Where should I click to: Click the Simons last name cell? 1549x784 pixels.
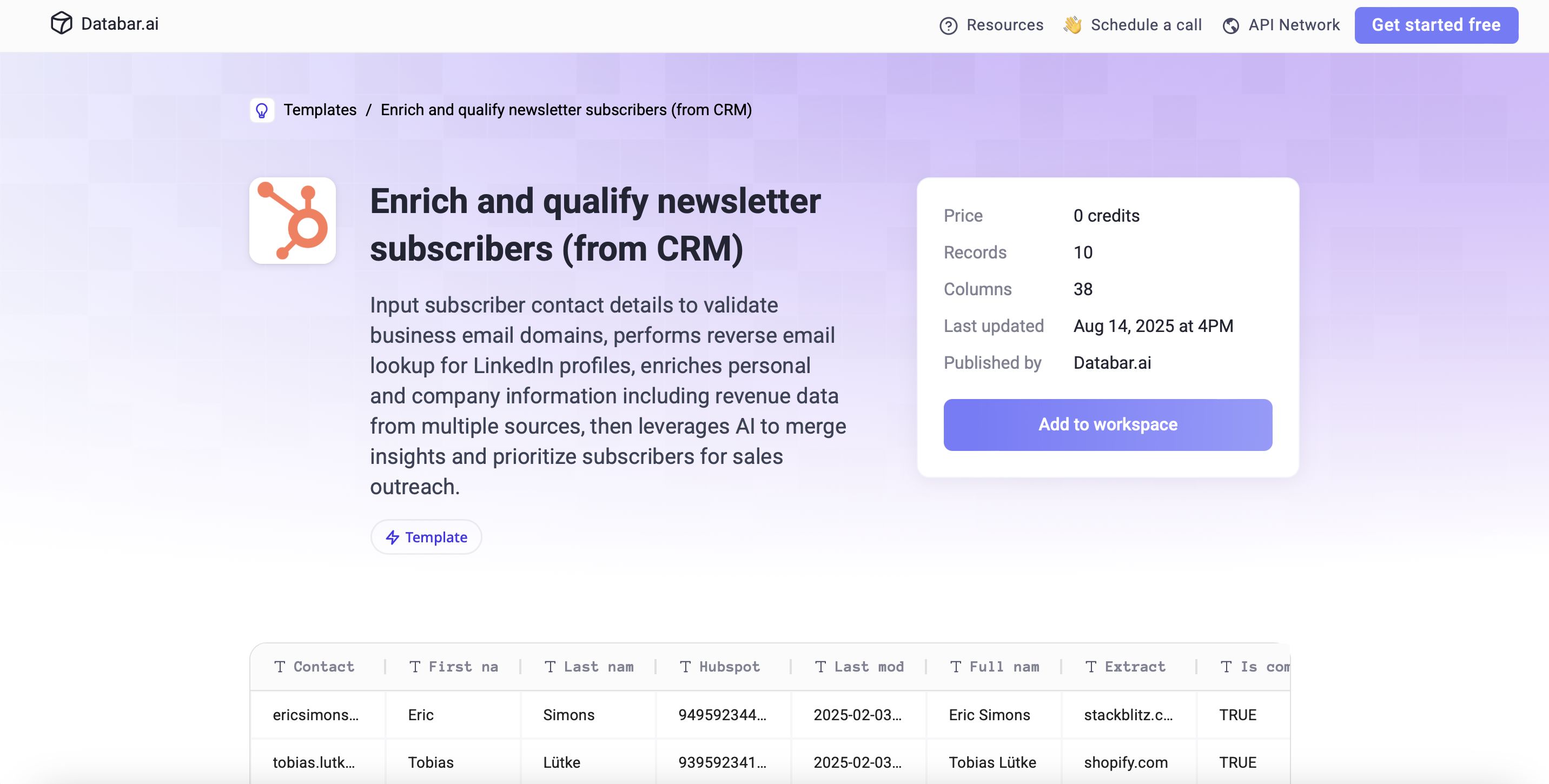pyautogui.click(x=588, y=715)
